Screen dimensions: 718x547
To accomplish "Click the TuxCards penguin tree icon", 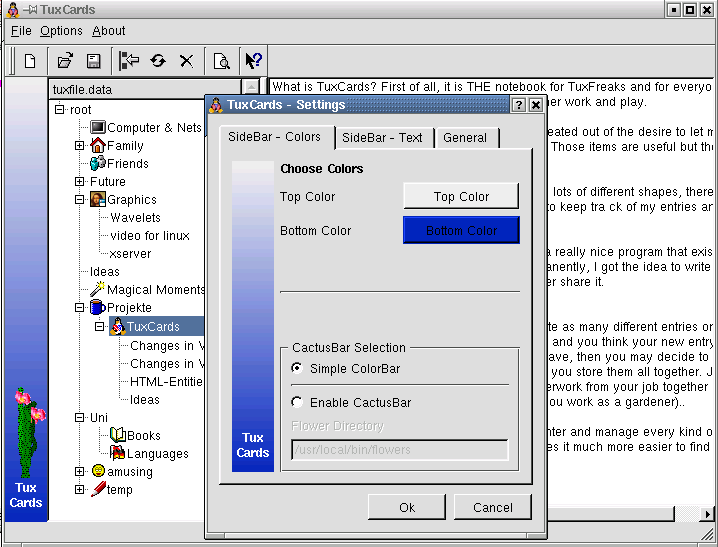I will click(x=118, y=326).
